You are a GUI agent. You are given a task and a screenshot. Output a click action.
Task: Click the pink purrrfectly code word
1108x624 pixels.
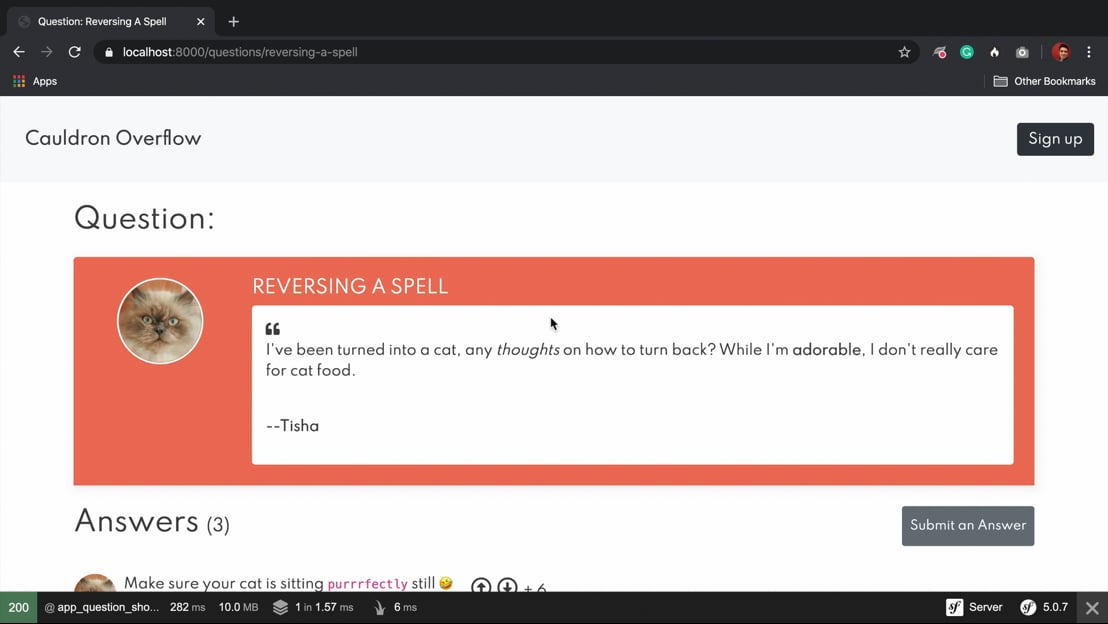coord(367,584)
